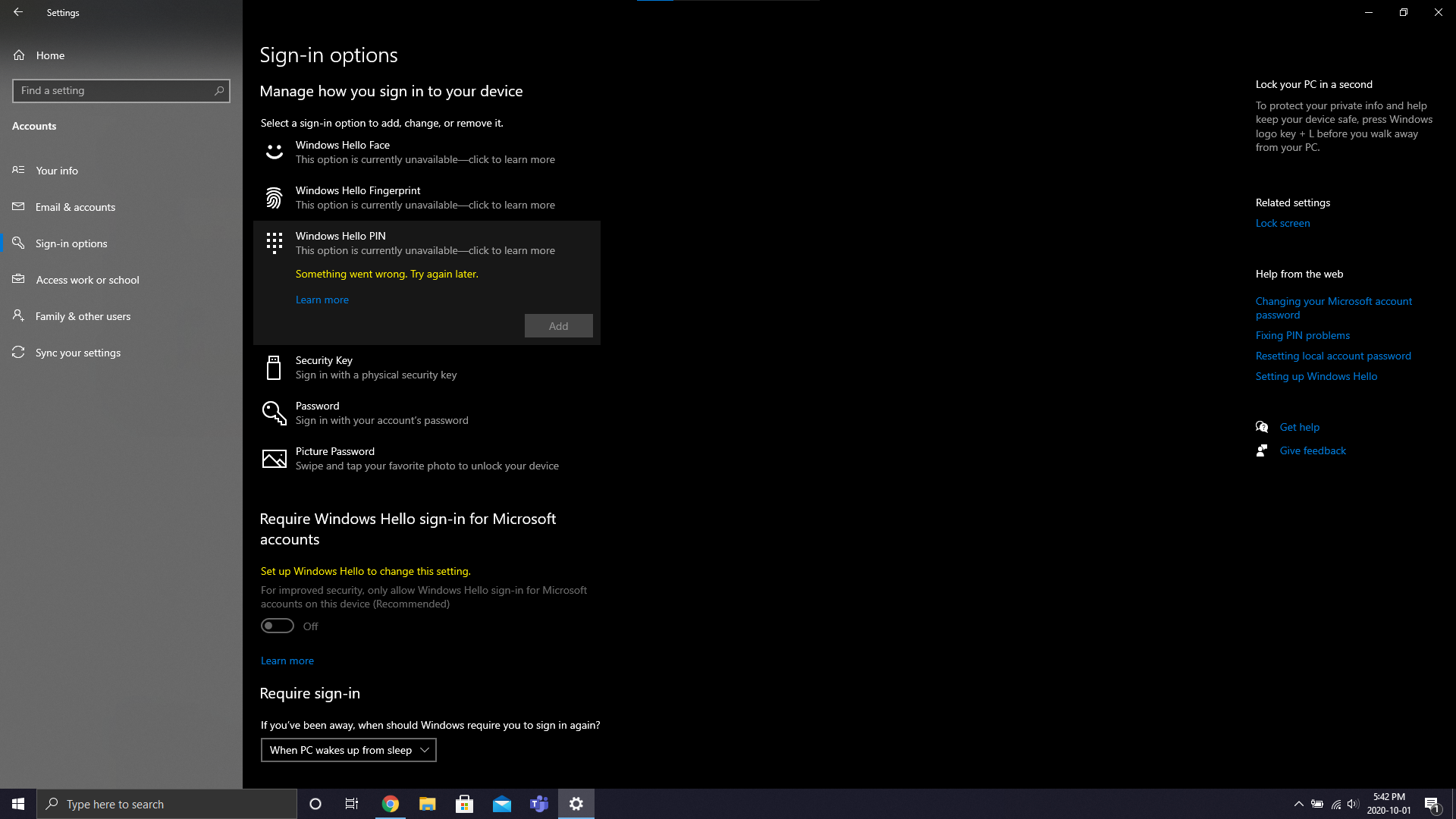Viewport: 1456px width, 819px height.
Task: Click the Password key icon
Action: tap(274, 413)
